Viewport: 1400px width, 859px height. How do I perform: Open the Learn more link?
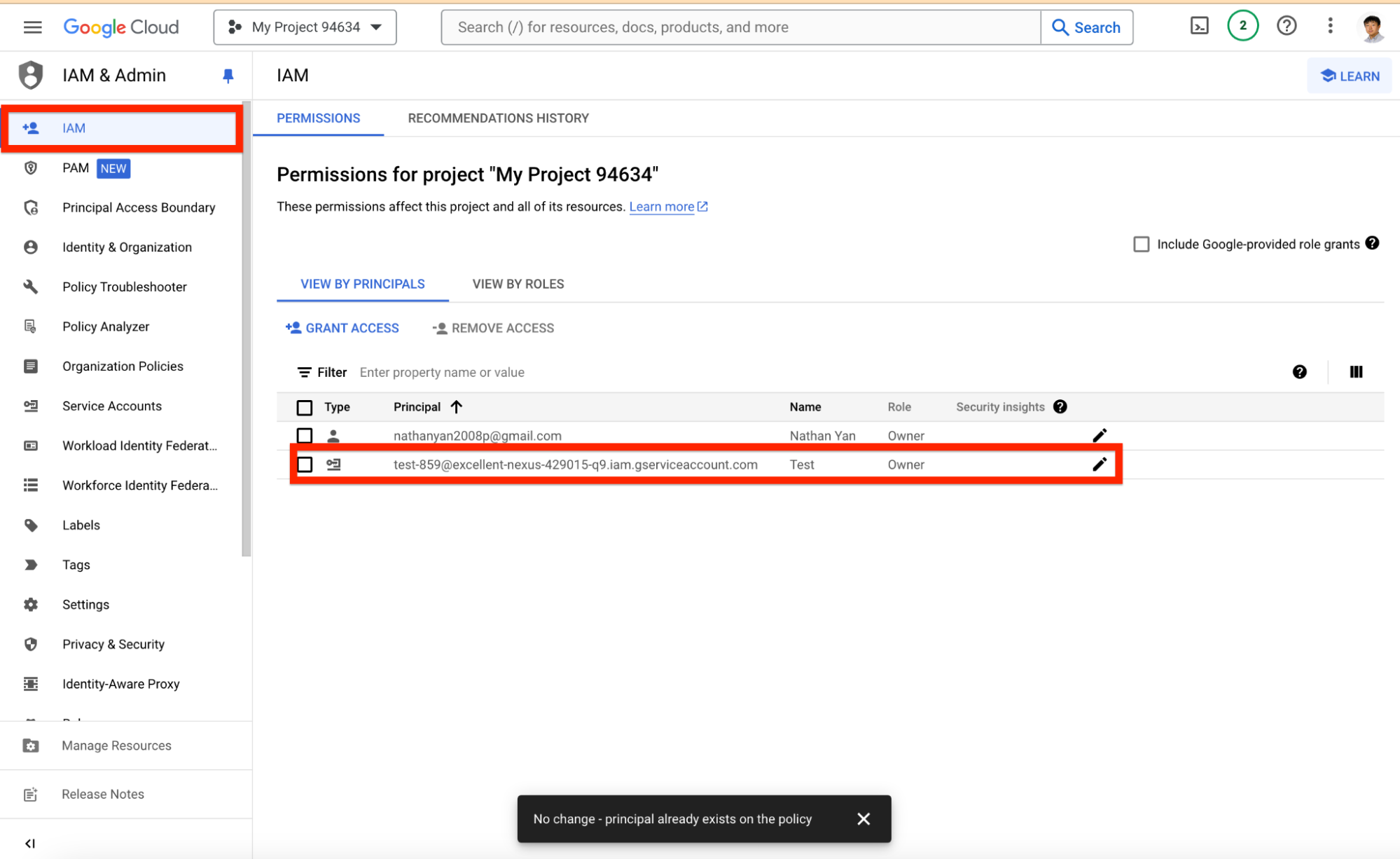point(662,207)
